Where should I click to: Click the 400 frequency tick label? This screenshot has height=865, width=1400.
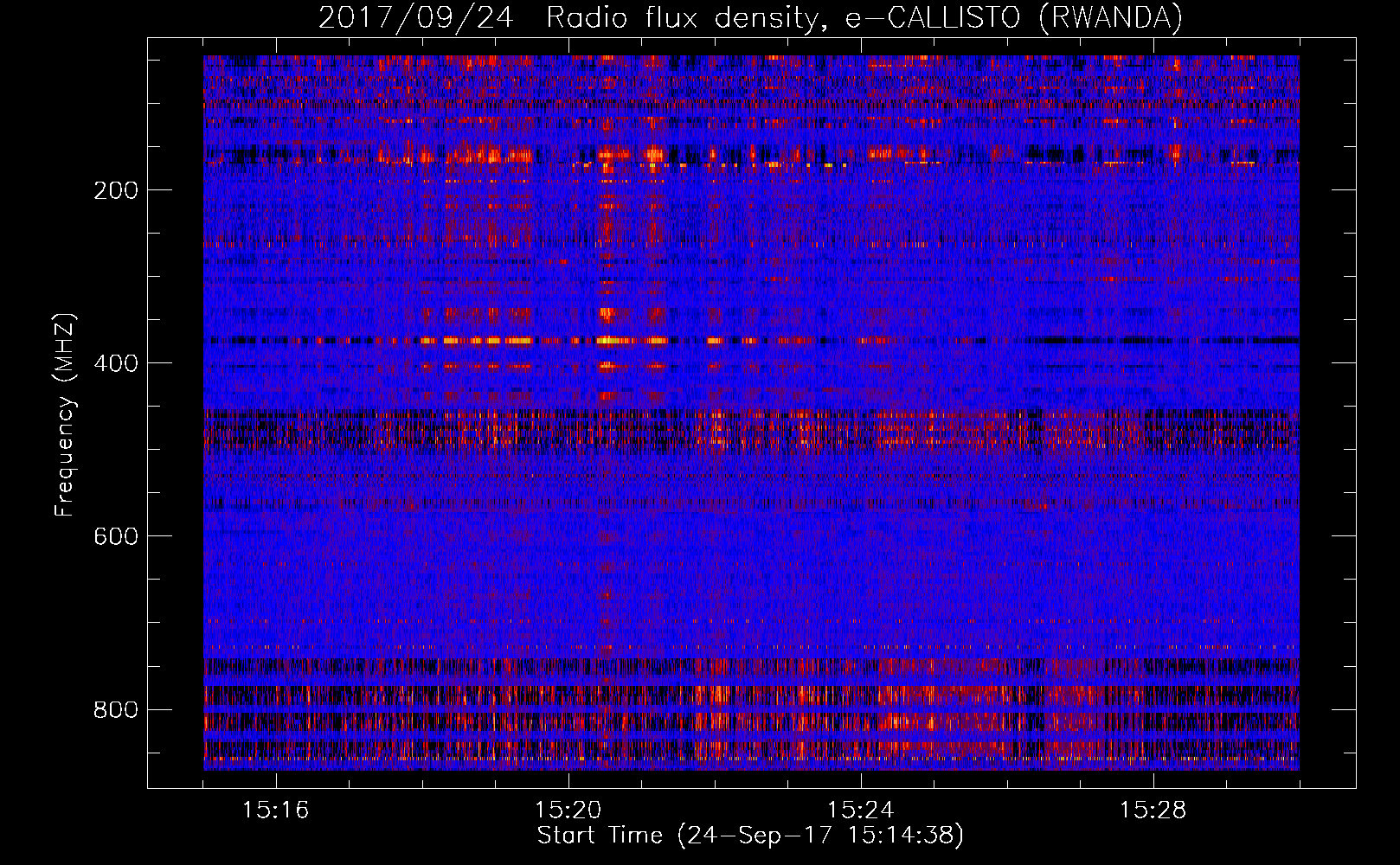click(116, 363)
